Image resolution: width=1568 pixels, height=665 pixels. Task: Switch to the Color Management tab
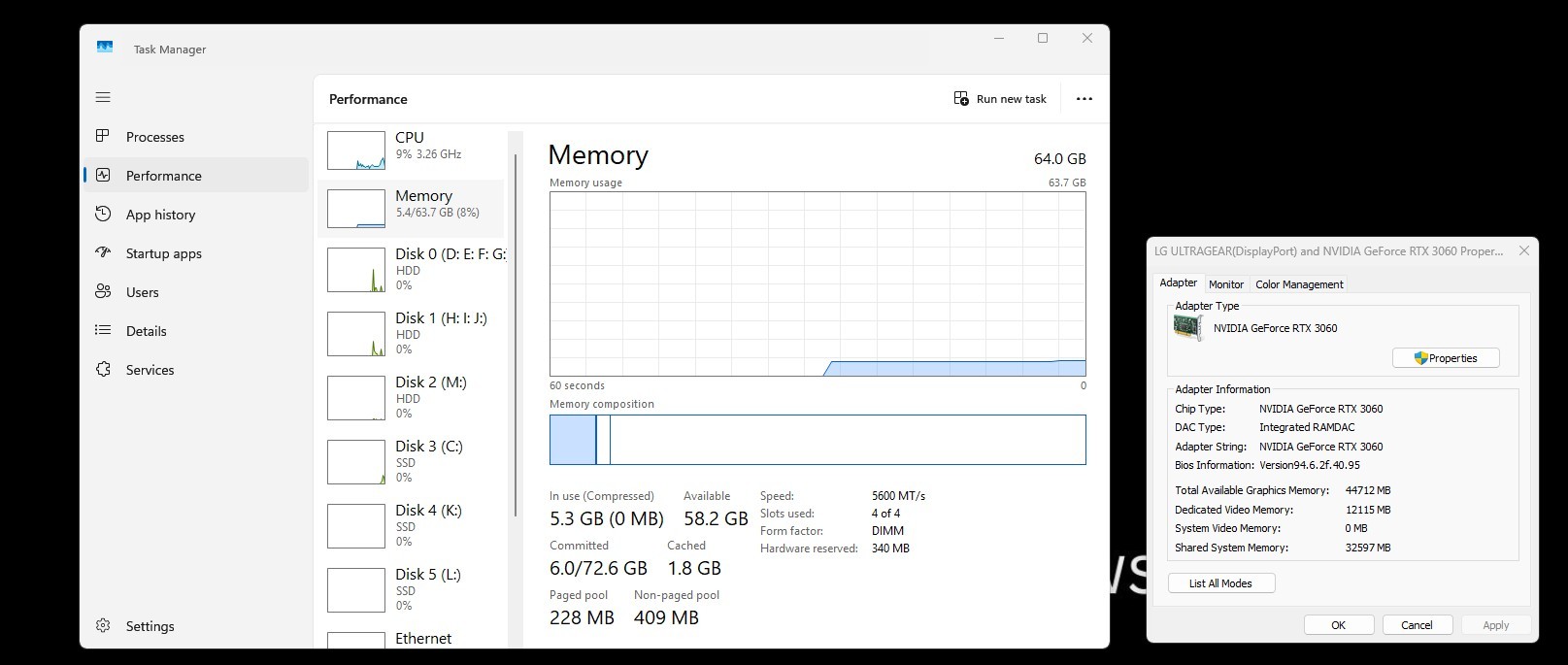coord(1299,284)
